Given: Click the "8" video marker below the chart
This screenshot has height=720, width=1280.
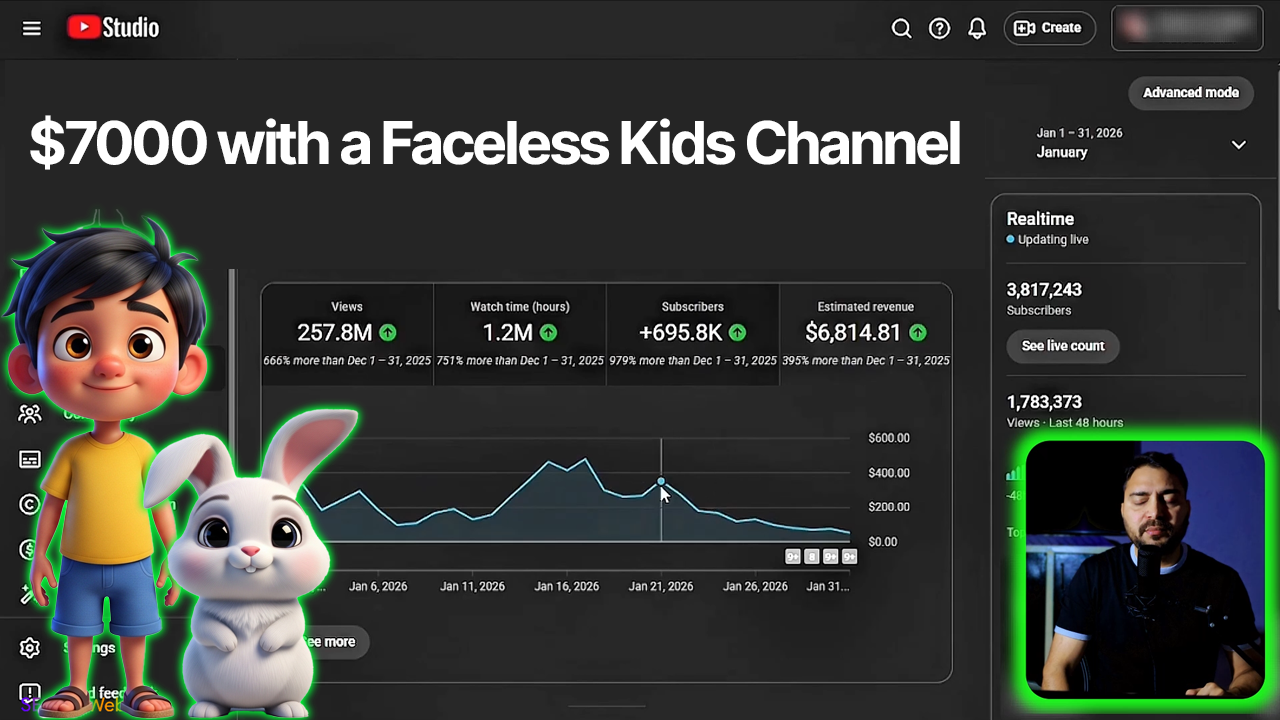Looking at the screenshot, I should 812,557.
